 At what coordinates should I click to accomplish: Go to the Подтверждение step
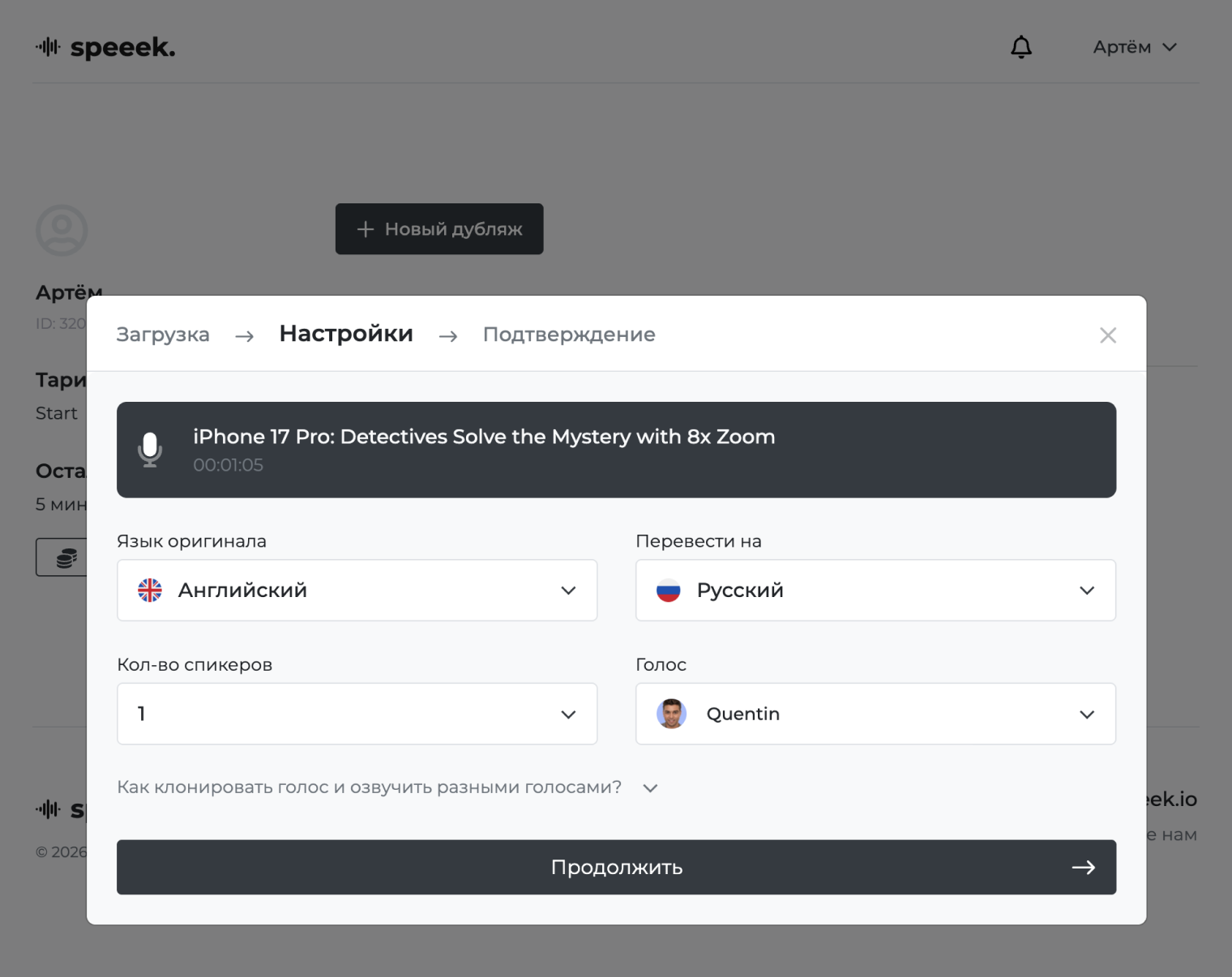click(x=569, y=335)
